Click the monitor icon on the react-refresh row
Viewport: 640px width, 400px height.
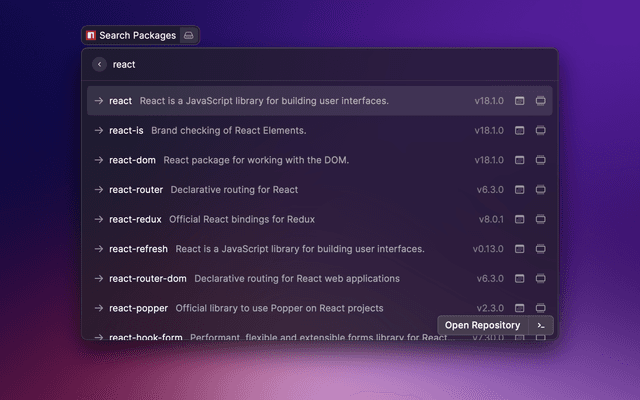(541, 249)
